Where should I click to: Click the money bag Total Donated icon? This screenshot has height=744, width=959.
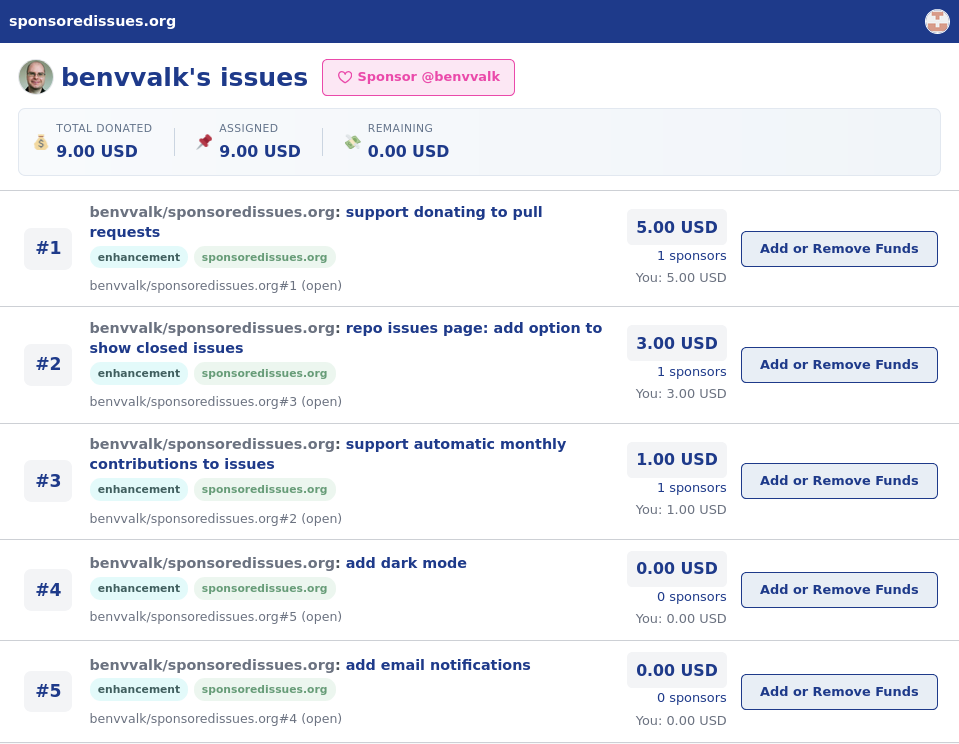[x=41, y=142]
